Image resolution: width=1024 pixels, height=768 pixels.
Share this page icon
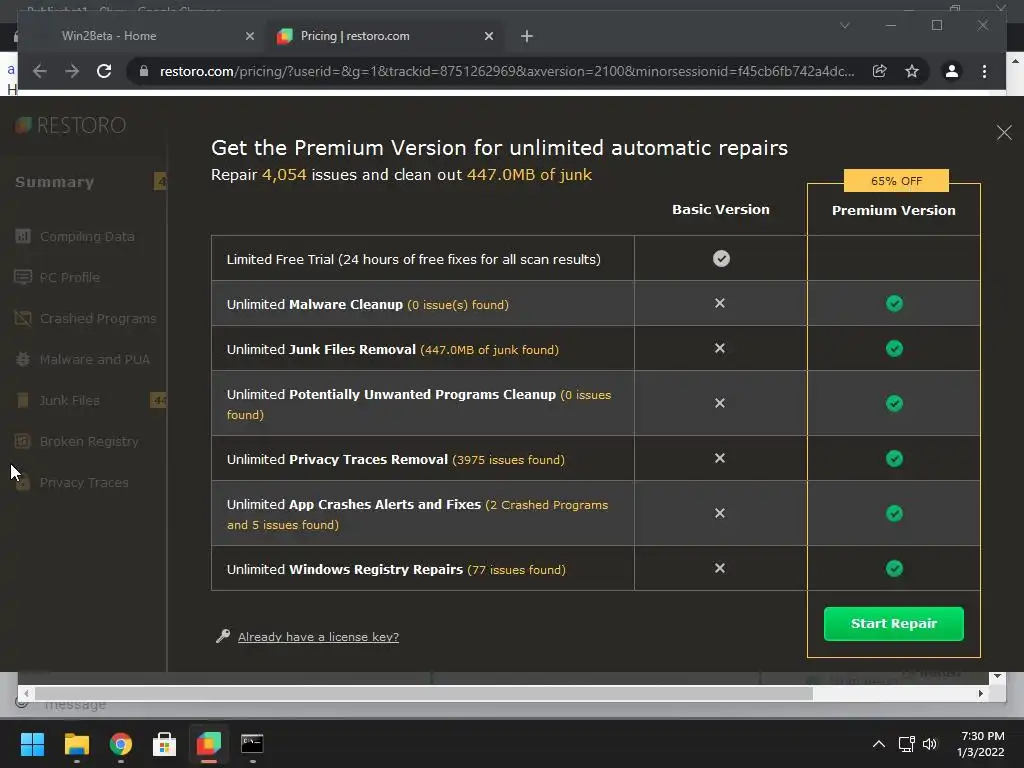880,71
